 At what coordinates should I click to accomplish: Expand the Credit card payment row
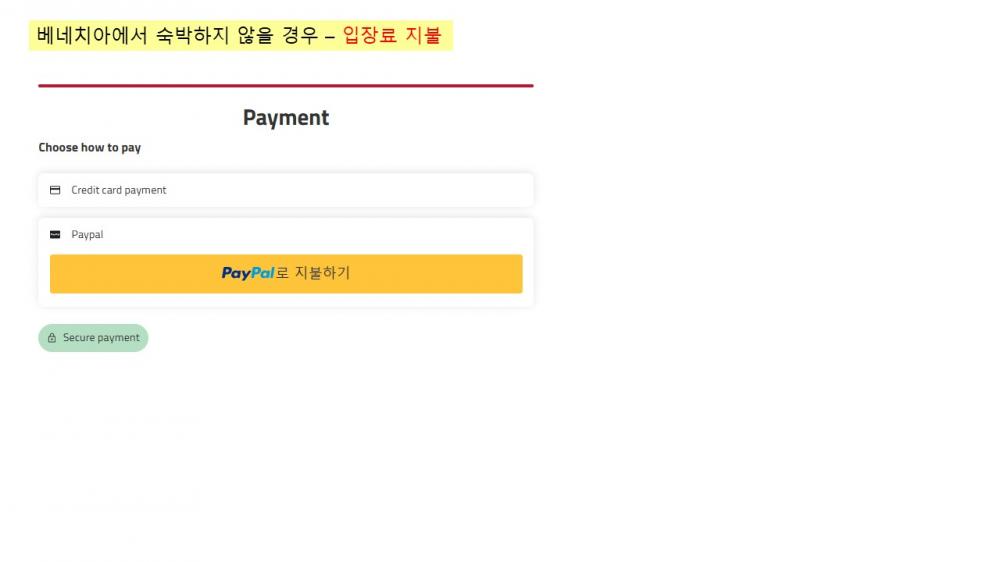286,190
